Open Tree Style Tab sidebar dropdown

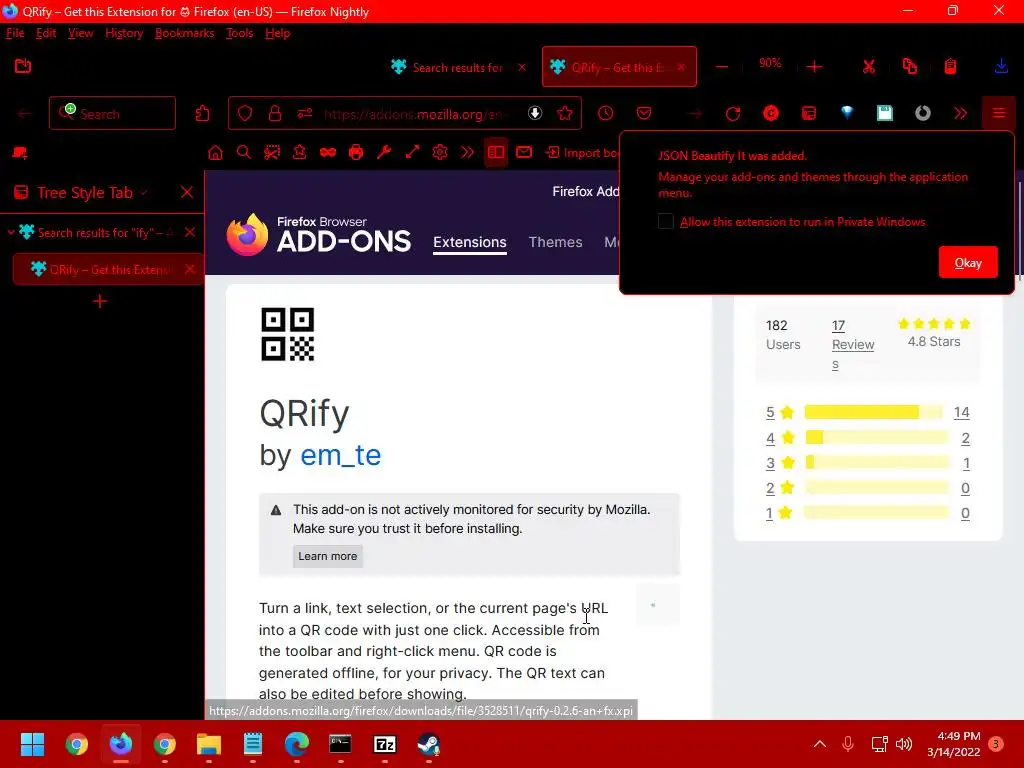pyautogui.click(x=144, y=193)
